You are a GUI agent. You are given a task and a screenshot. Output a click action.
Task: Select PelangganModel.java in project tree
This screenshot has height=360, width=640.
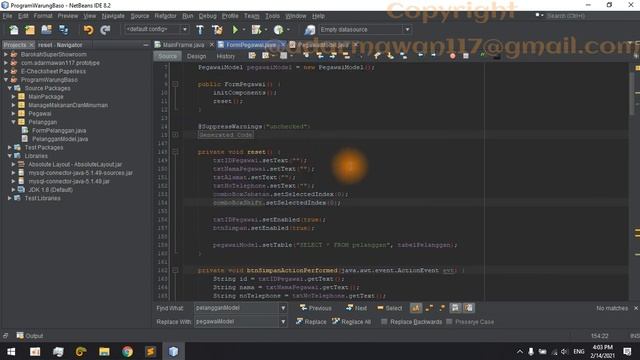click(60, 139)
